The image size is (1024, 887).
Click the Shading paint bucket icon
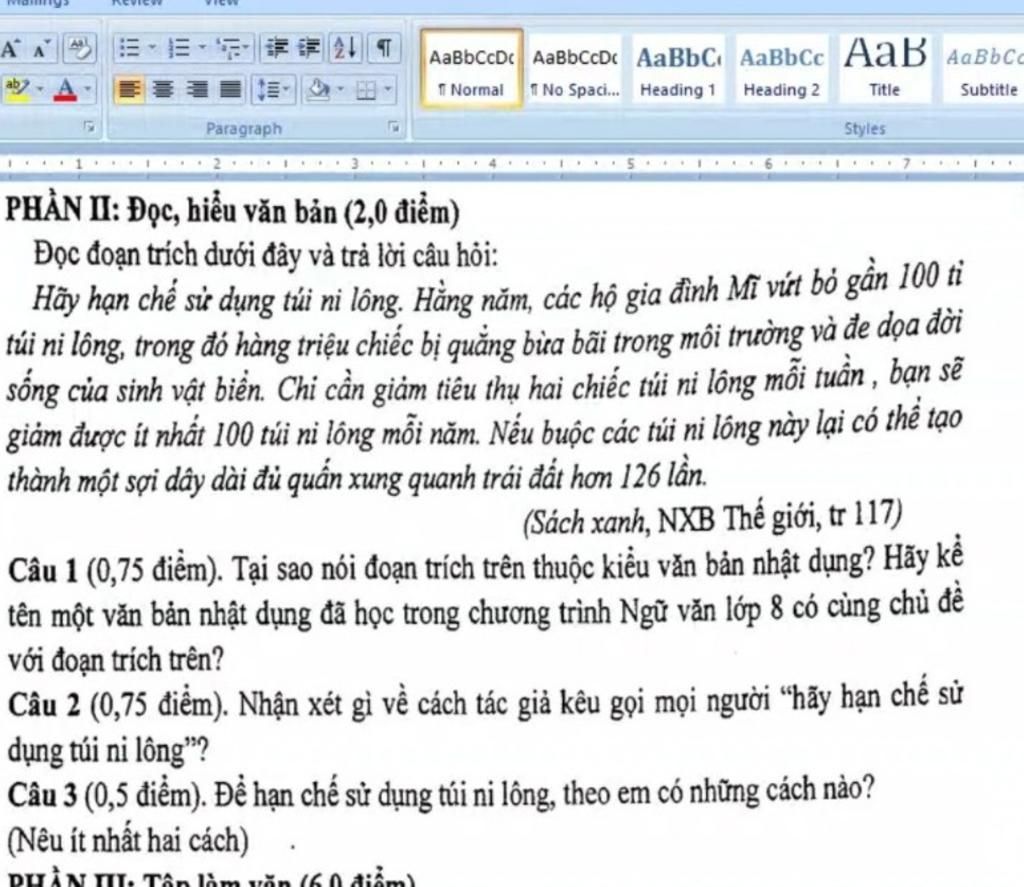tap(319, 89)
